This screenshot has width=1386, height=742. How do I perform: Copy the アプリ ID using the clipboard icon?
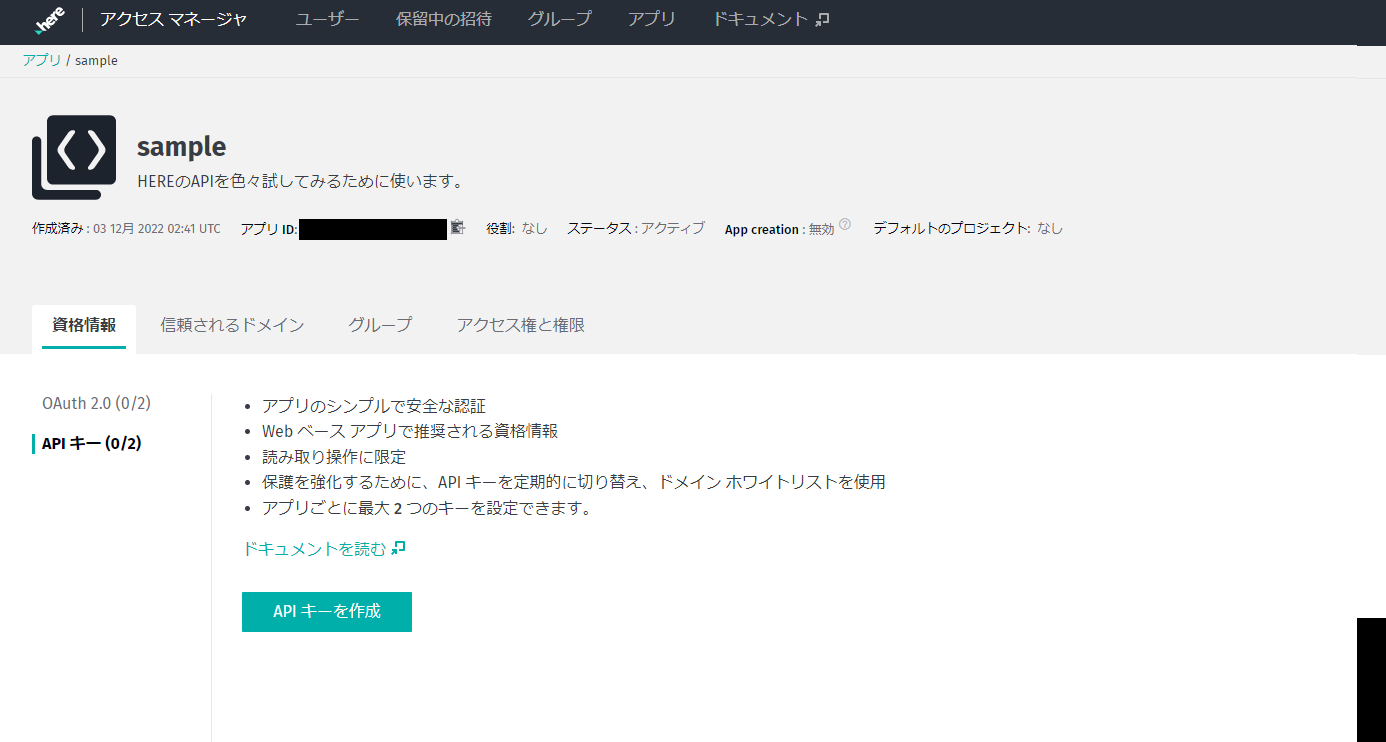click(x=458, y=228)
